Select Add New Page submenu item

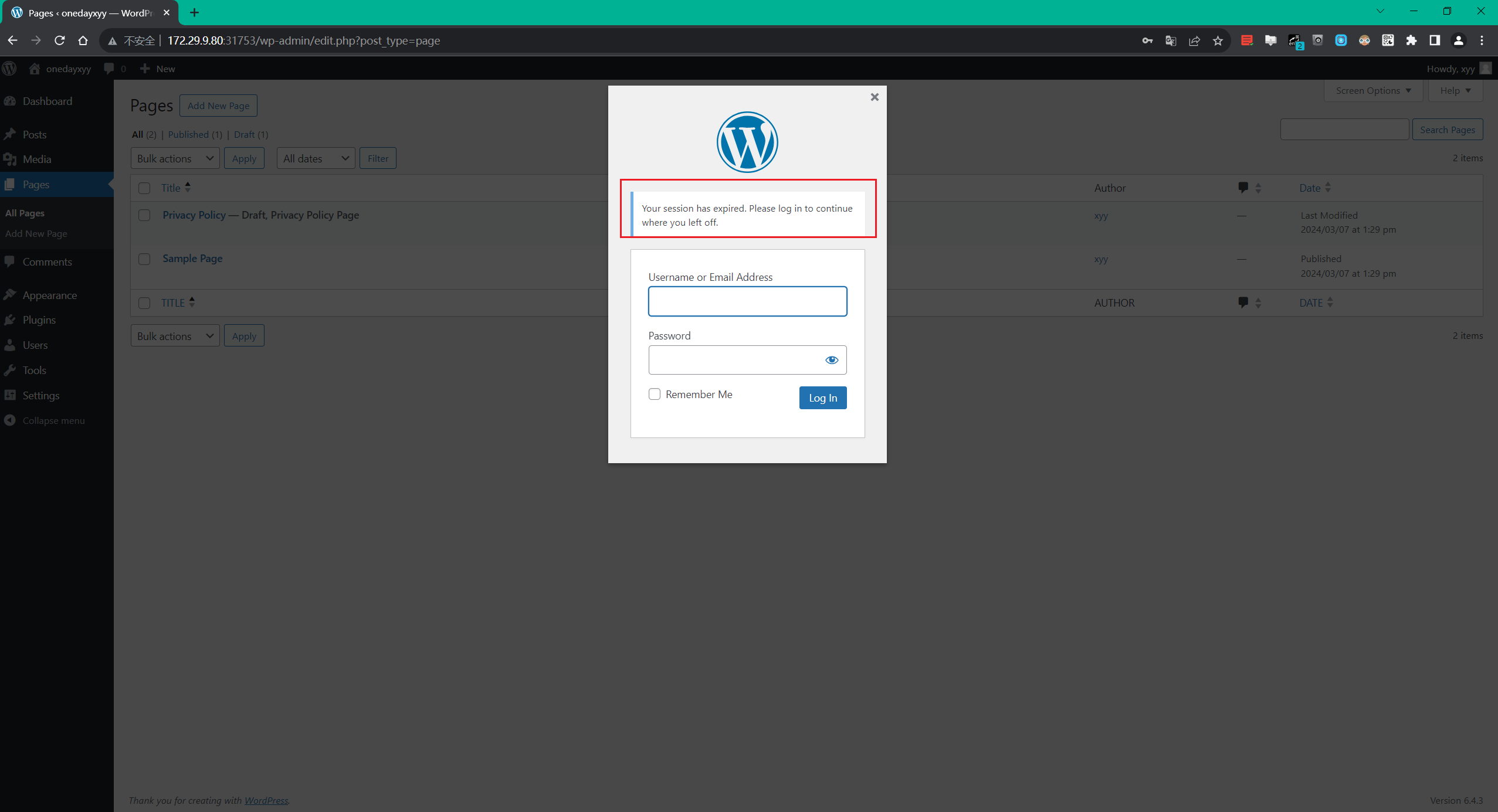[x=36, y=233]
